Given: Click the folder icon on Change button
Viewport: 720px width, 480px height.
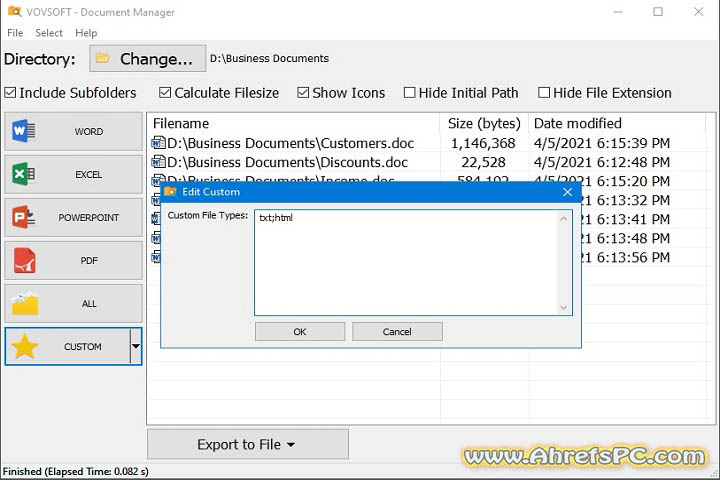Looking at the screenshot, I should 102,58.
